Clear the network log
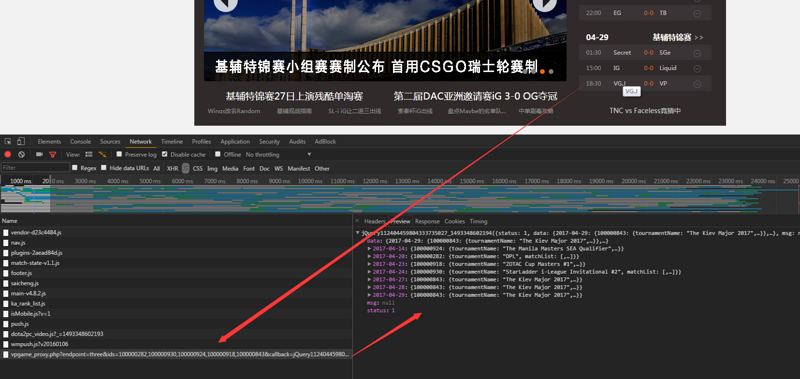The width and height of the screenshot is (800, 379). coord(21,155)
